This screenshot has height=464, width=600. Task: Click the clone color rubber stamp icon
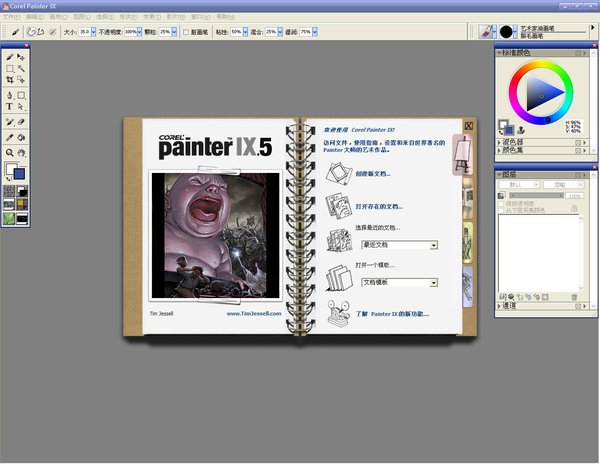pyautogui.click(x=520, y=130)
